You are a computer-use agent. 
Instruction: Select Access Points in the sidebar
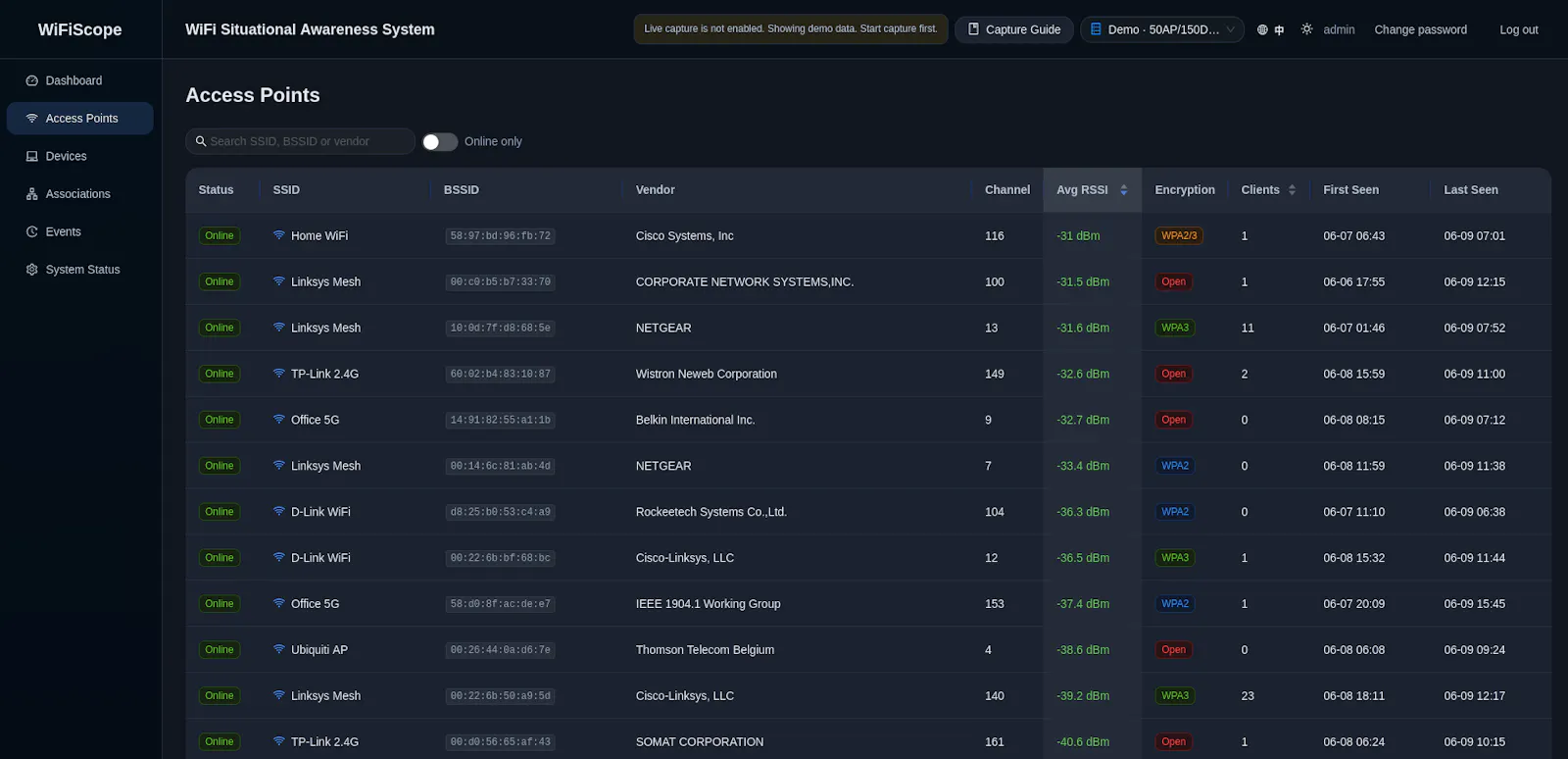(x=79, y=119)
